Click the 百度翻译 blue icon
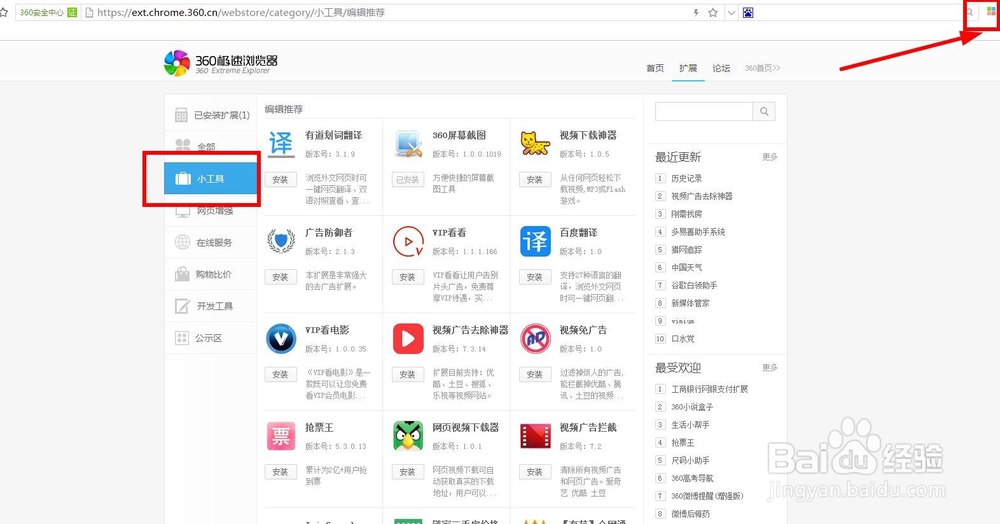 (x=535, y=242)
